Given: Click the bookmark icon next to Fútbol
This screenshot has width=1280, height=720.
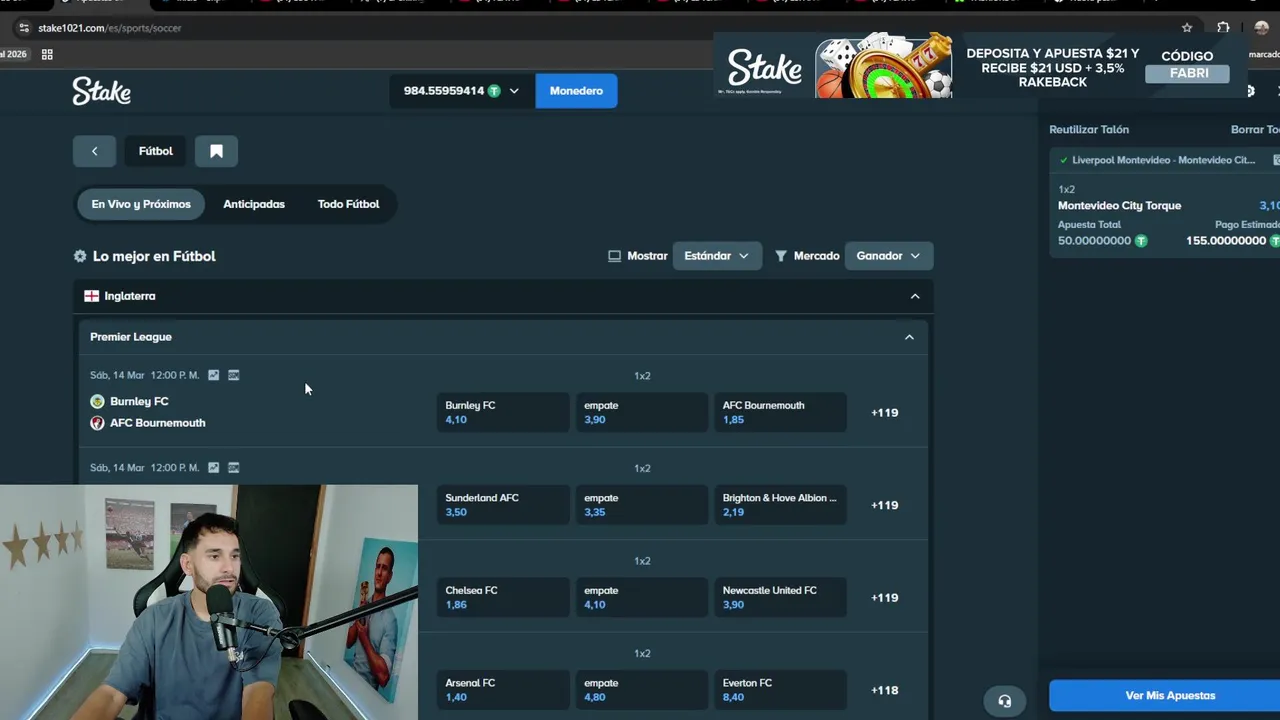Looking at the screenshot, I should [x=216, y=151].
